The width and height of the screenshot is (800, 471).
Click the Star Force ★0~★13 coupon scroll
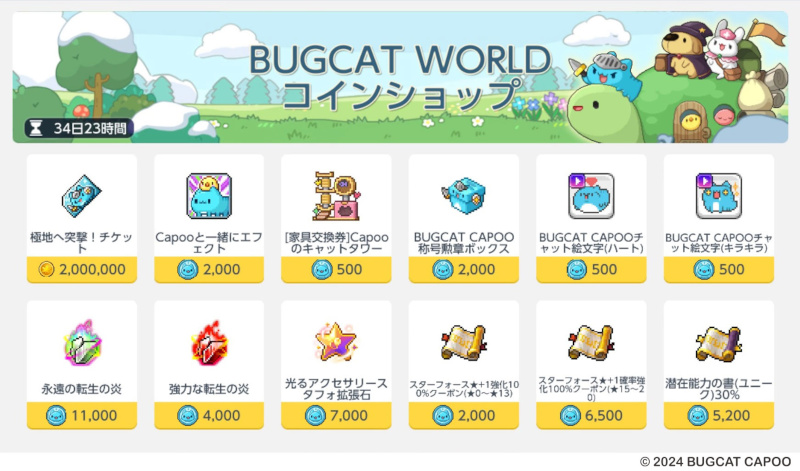463,343
